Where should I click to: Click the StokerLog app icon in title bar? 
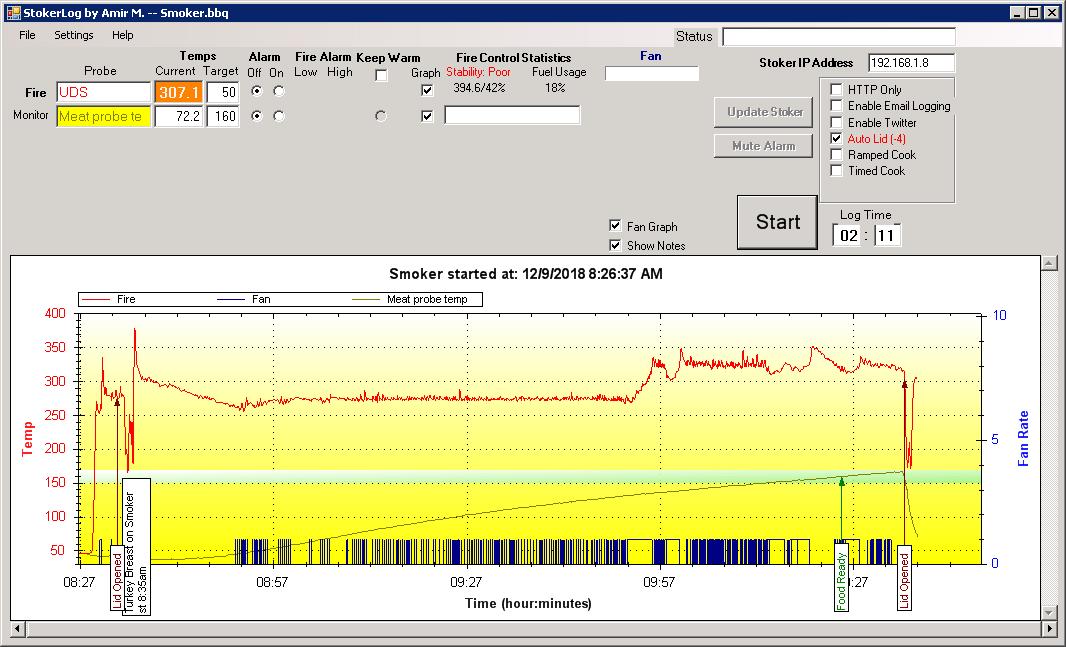13,12
